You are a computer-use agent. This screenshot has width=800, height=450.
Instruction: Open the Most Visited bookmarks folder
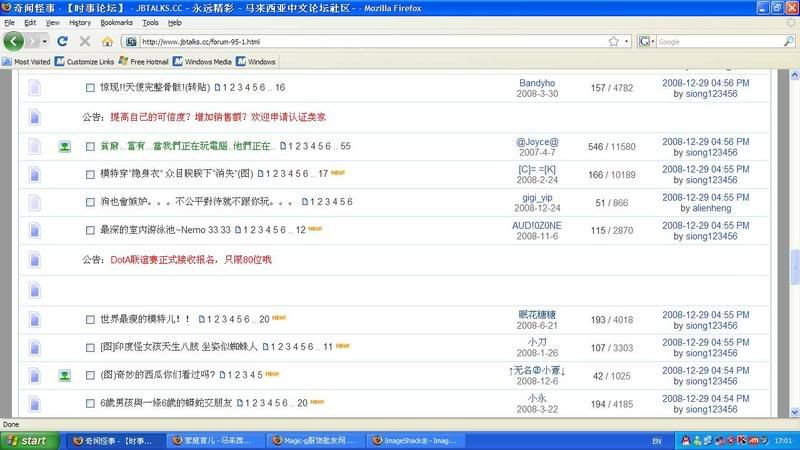pos(27,62)
